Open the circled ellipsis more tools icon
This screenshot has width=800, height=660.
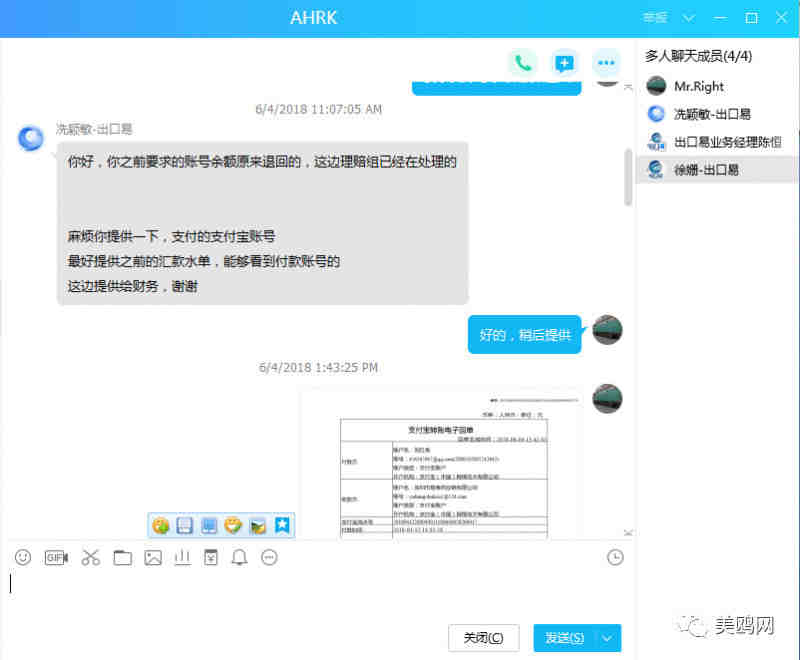coord(269,557)
